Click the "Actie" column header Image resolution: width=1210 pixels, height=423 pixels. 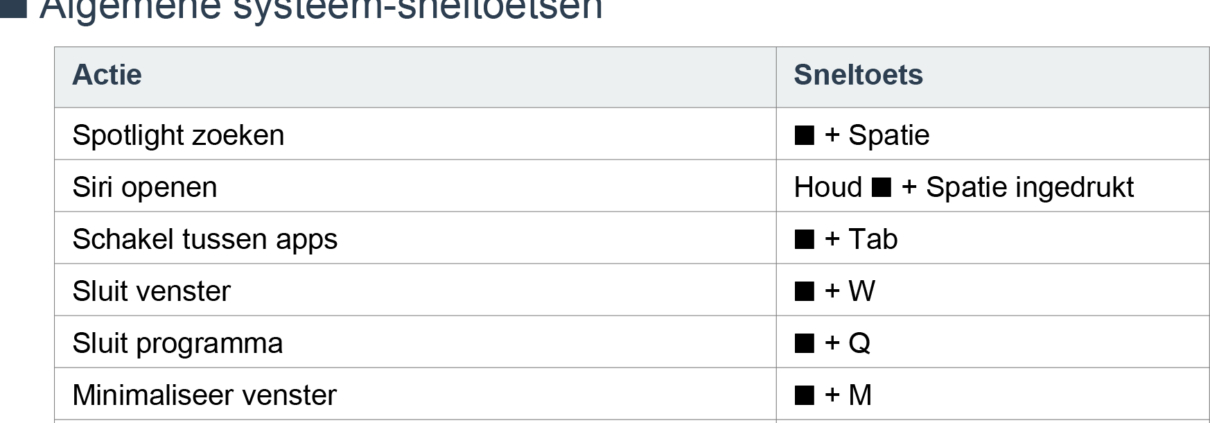tap(107, 75)
